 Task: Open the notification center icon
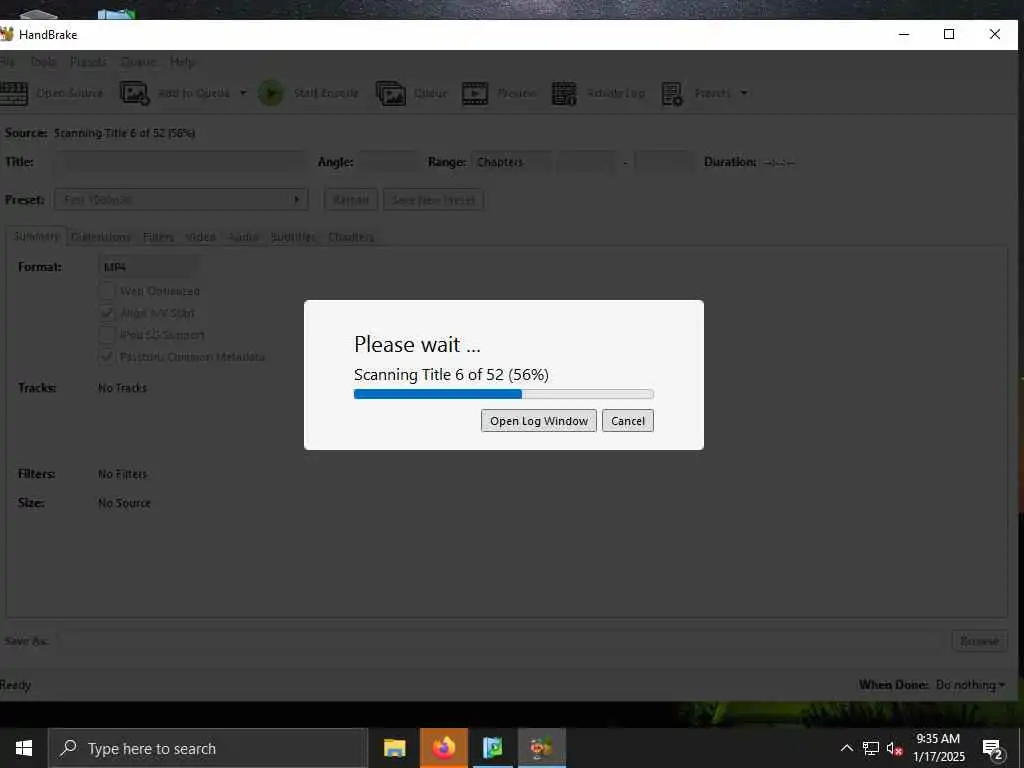992,749
